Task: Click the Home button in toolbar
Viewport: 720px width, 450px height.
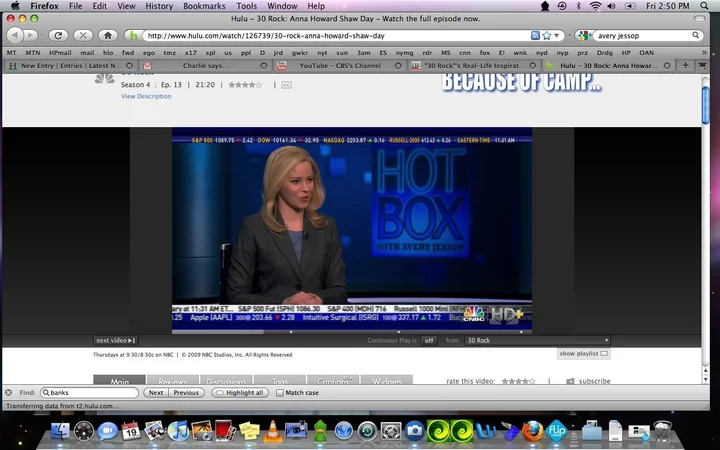Action: (108, 35)
